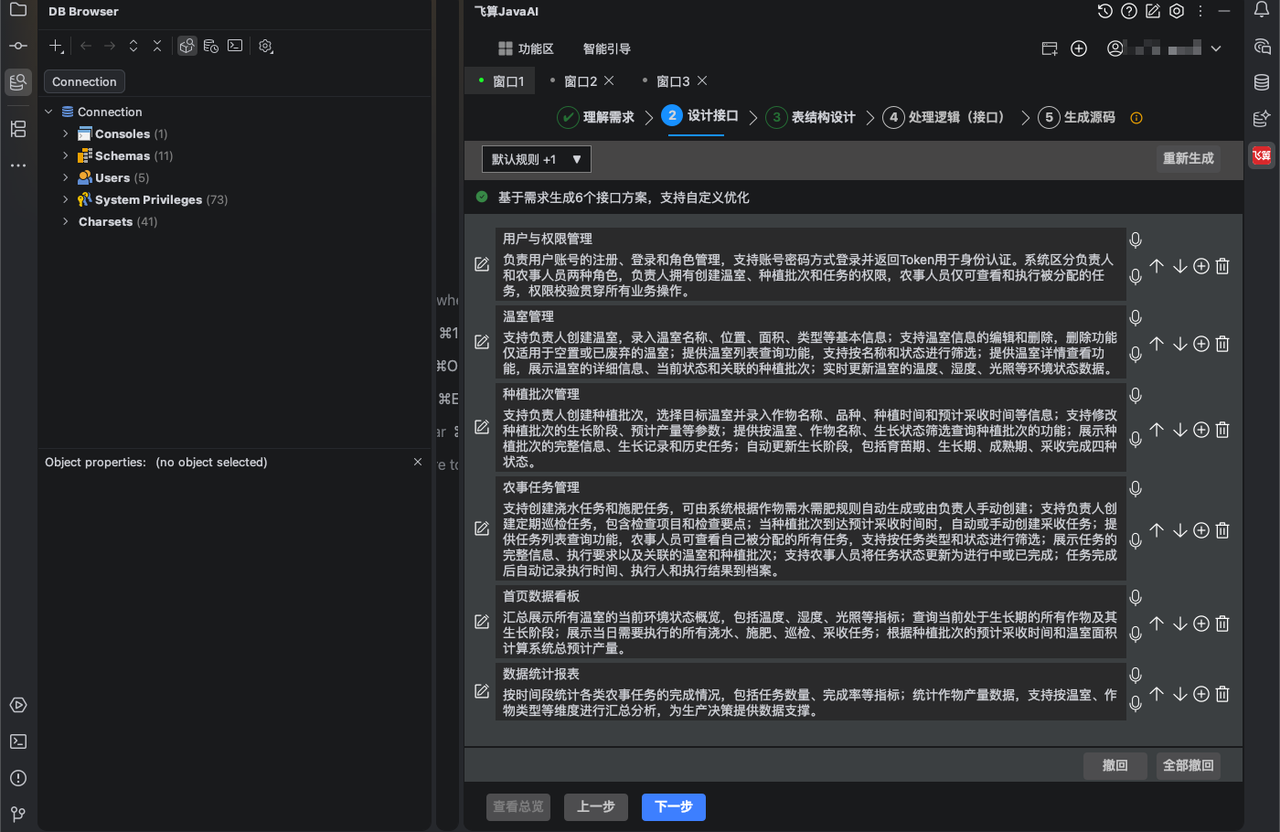1280x832 pixels.
Task: Open the AI database sparkle sidebar icon
Action: (x=1262, y=118)
